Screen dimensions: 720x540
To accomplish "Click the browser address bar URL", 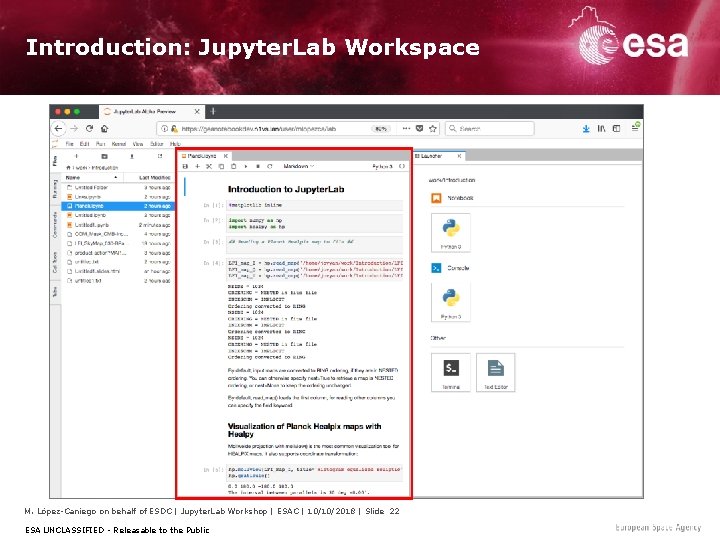I will pos(259,129).
